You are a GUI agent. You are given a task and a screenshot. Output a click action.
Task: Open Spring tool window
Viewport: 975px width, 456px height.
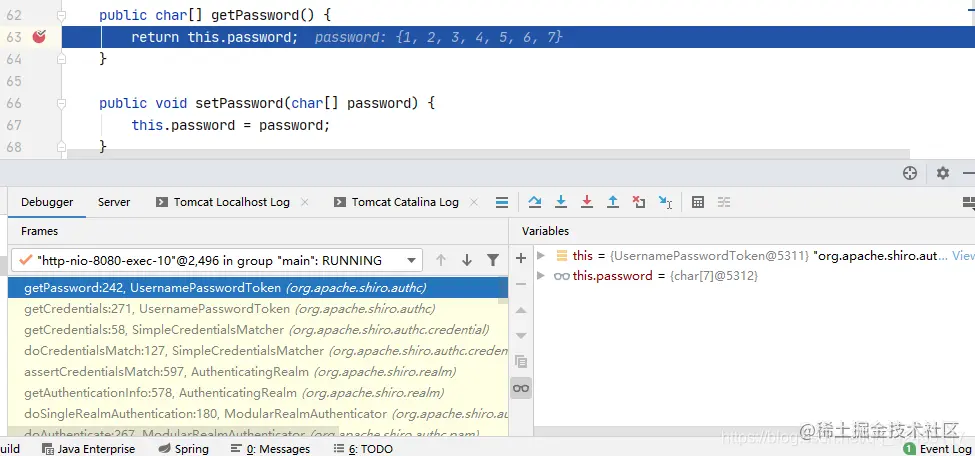tap(183, 449)
